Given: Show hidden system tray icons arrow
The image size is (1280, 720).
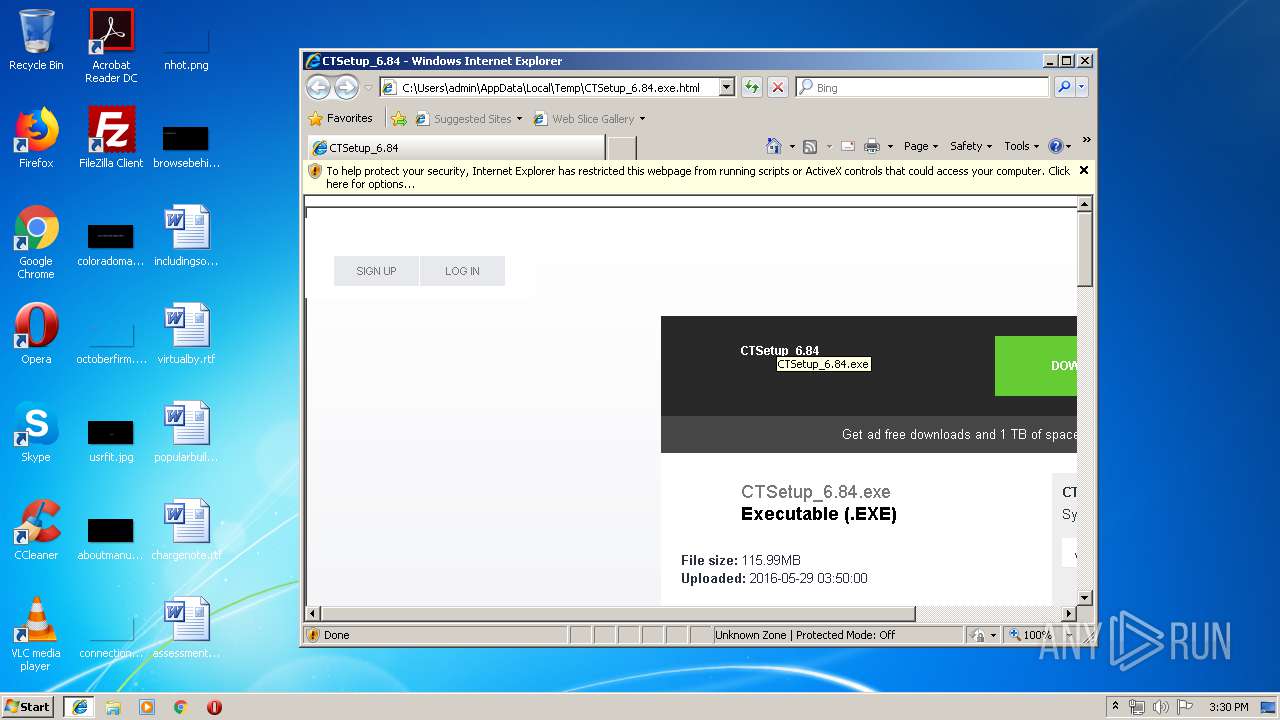Looking at the screenshot, I should [x=1115, y=706].
